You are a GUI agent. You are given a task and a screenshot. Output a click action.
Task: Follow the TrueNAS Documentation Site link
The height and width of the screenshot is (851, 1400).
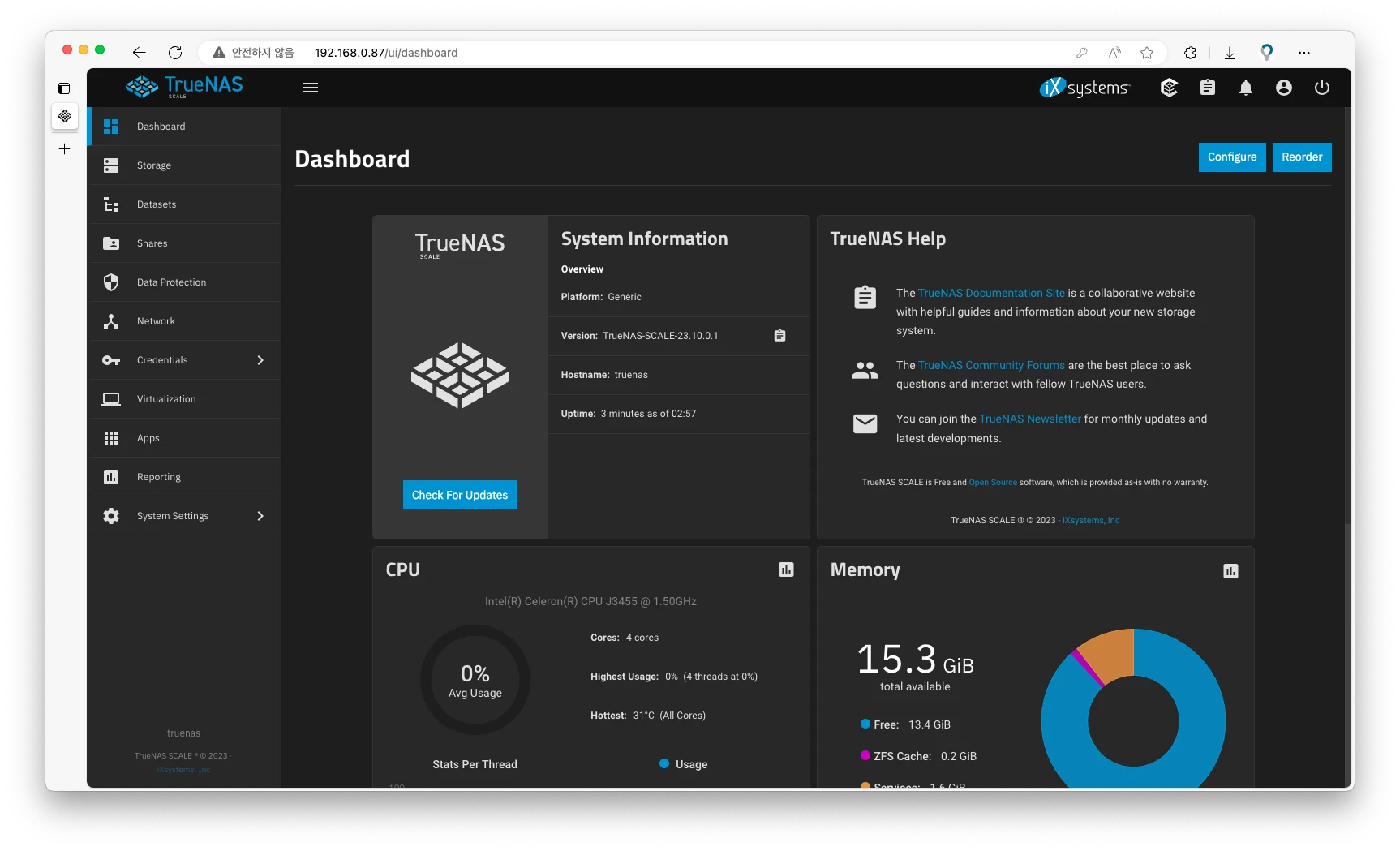point(990,293)
